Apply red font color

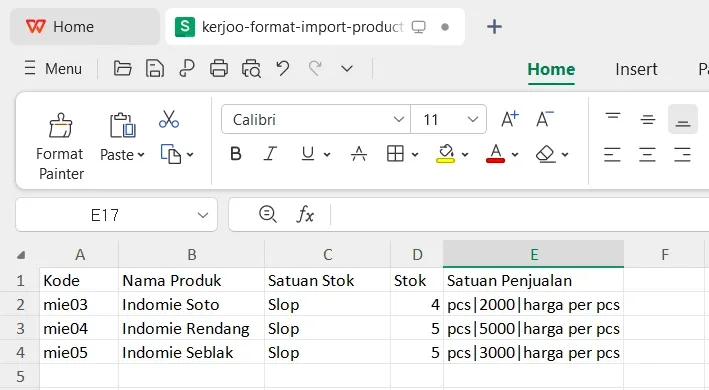point(495,154)
